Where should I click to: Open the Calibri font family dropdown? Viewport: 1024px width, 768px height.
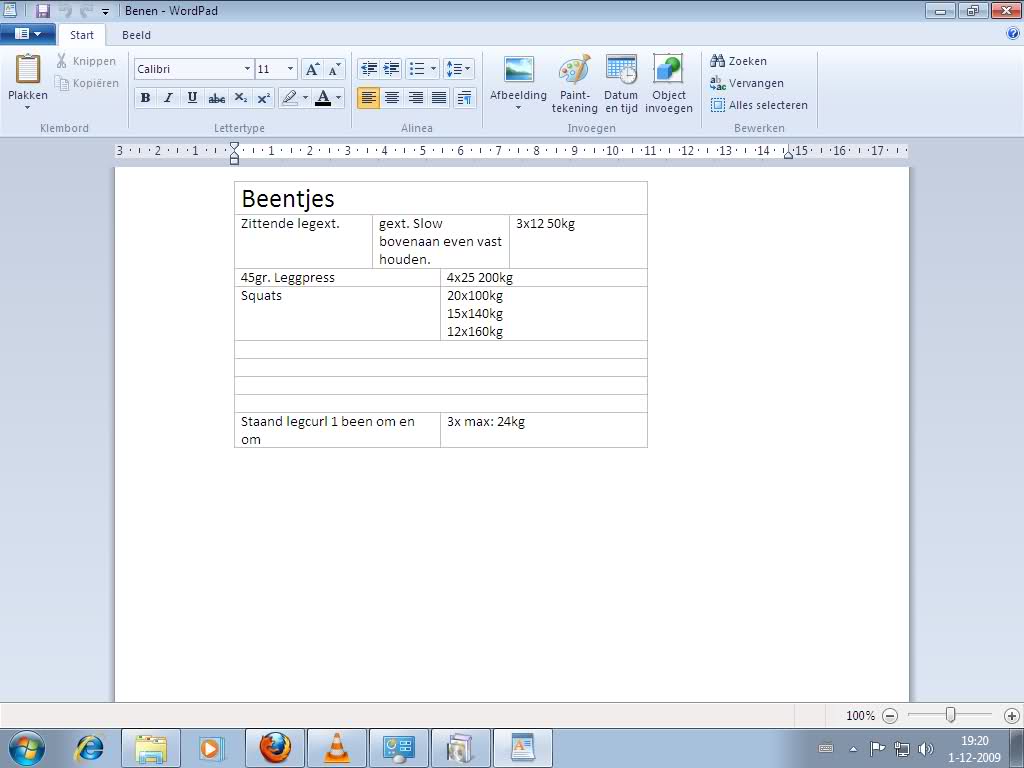point(247,69)
